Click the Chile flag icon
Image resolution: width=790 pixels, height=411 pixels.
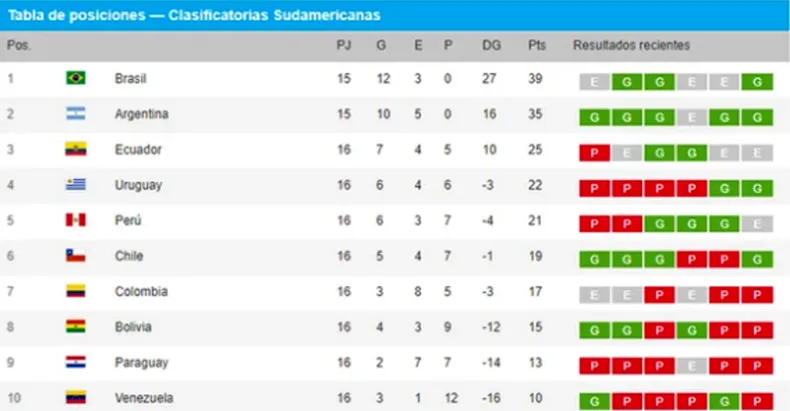click(76, 256)
